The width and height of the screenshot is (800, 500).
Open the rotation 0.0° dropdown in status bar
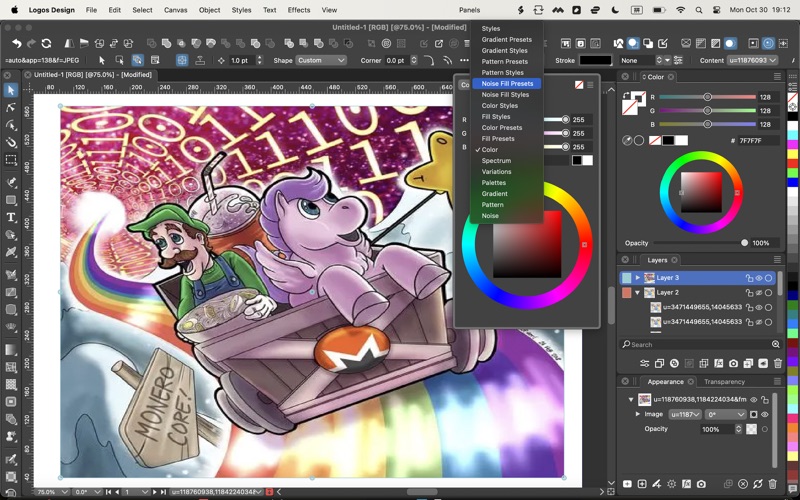(x=88, y=492)
